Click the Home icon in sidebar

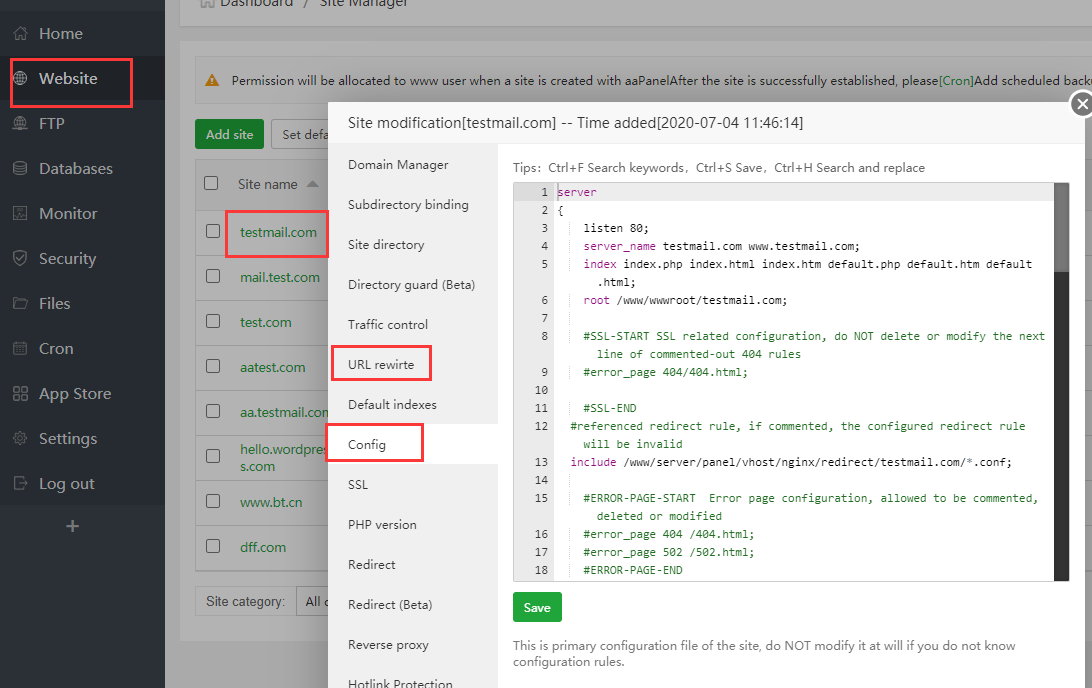click(x=20, y=34)
